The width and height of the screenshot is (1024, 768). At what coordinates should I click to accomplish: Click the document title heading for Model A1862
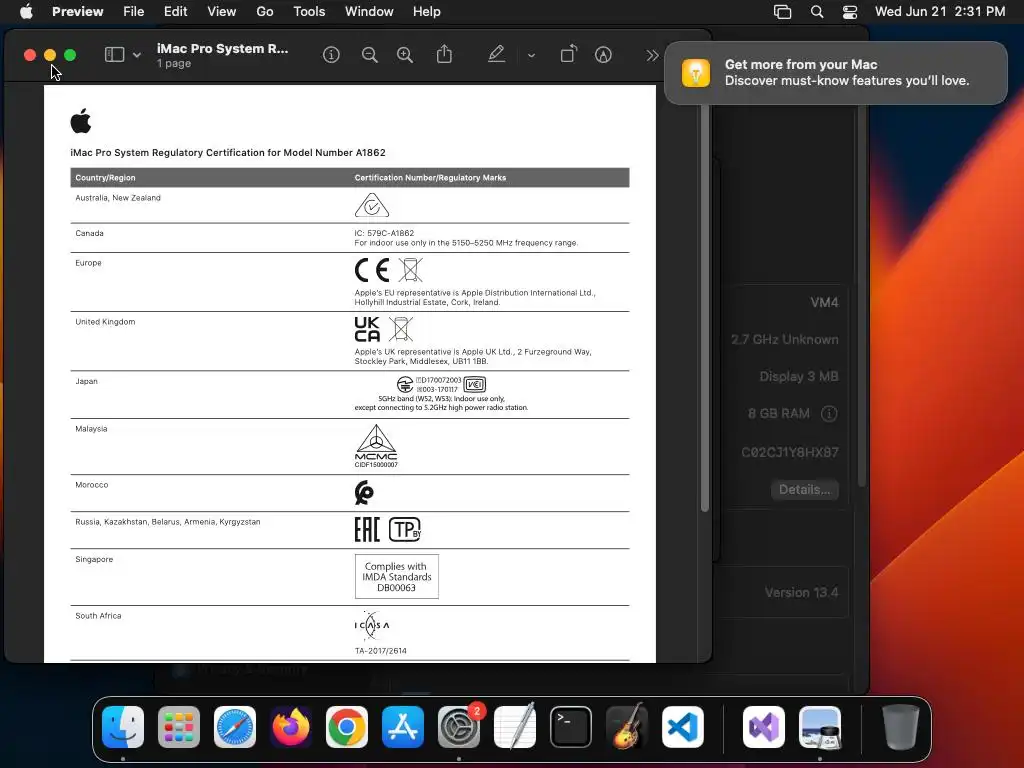click(x=228, y=152)
